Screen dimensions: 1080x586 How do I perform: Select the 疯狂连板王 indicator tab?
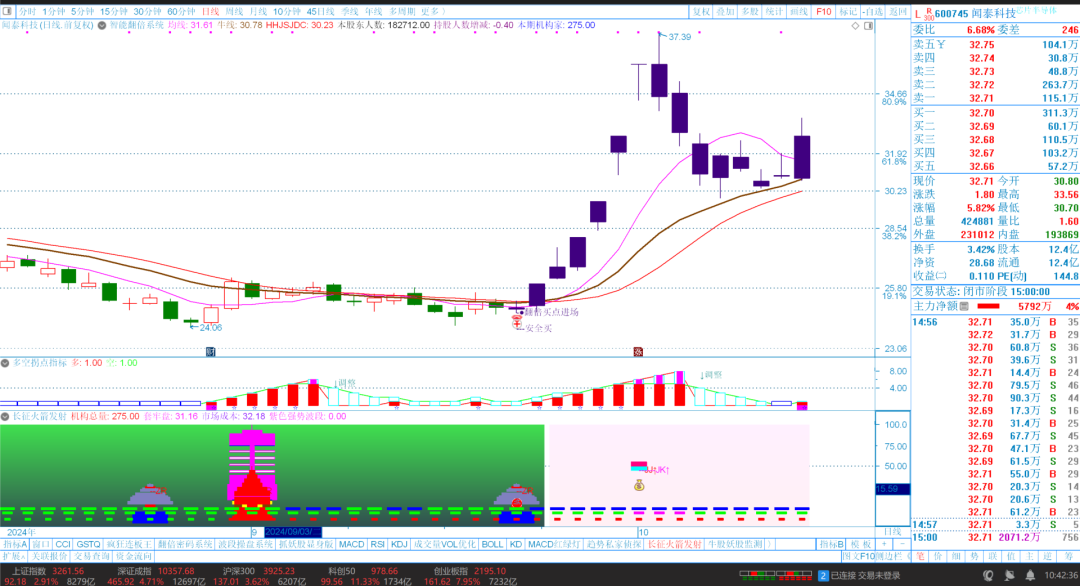(x=129, y=544)
